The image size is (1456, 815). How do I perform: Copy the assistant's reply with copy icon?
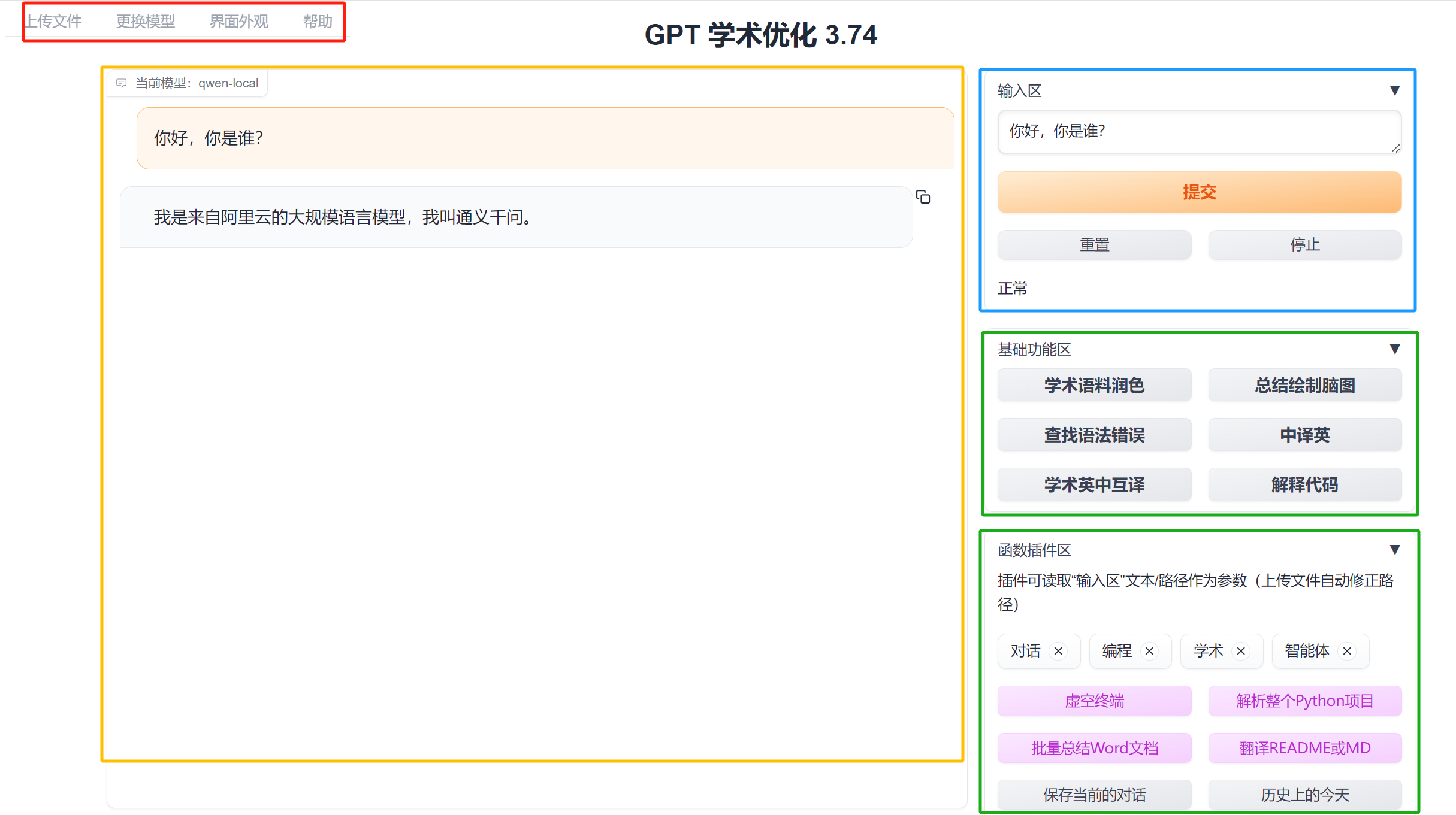click(923, 196)
